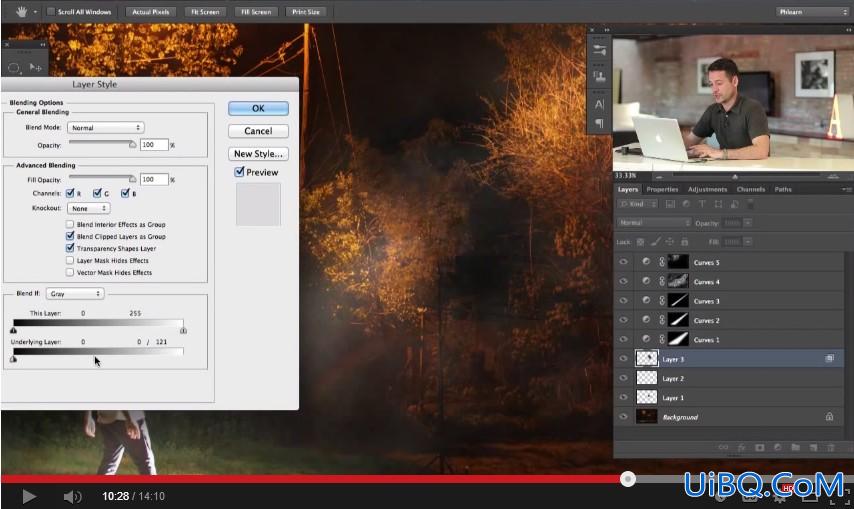Click the fx layer style icon

point(741,447)
